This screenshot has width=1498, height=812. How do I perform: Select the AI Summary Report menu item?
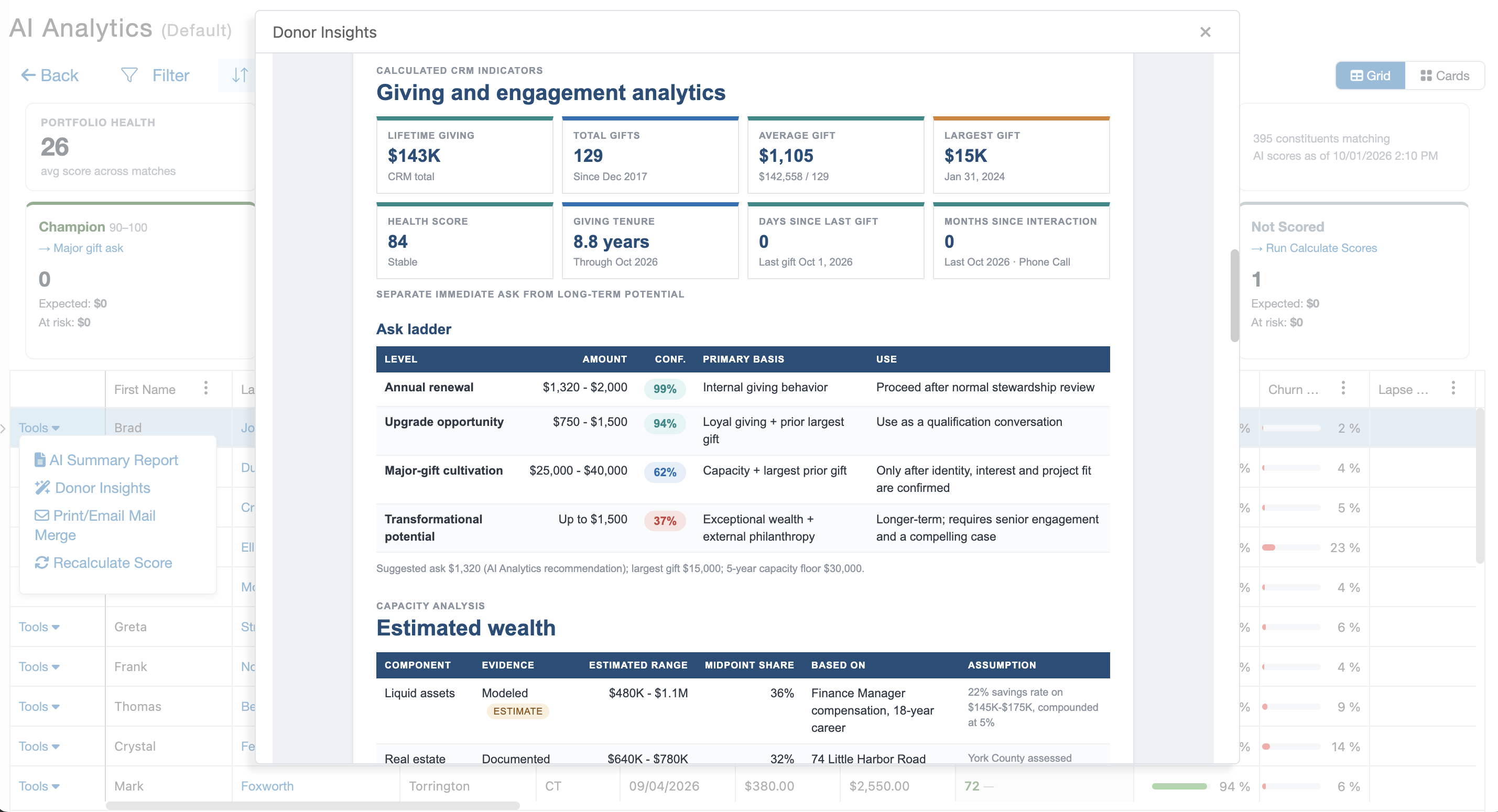tap(106, 460)
